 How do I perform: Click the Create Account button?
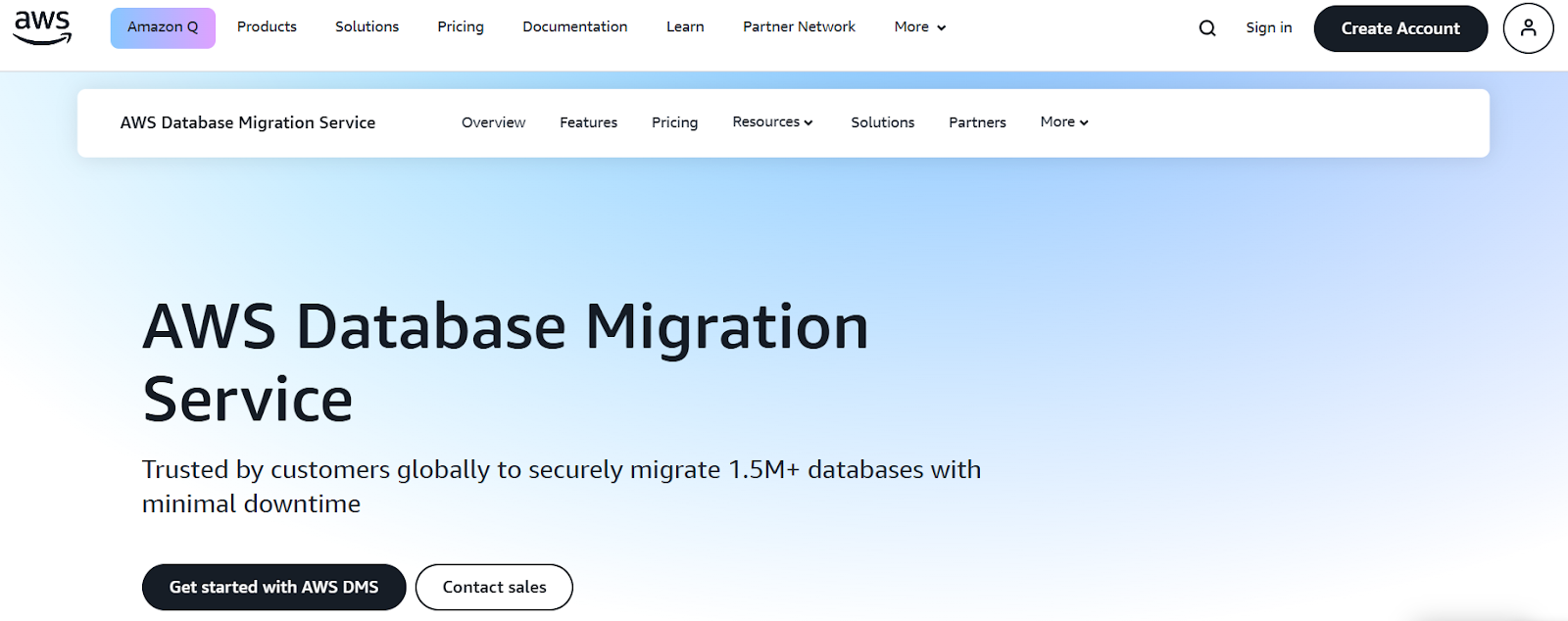[x=1400, y=28]
